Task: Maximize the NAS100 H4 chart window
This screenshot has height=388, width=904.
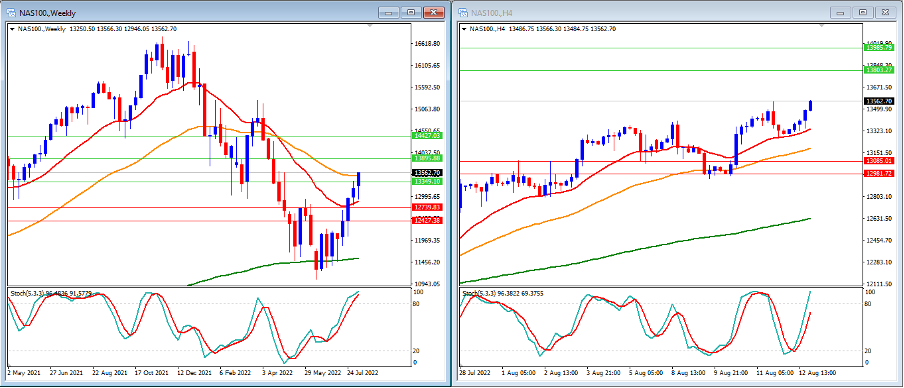Action: tap(863, 12)
